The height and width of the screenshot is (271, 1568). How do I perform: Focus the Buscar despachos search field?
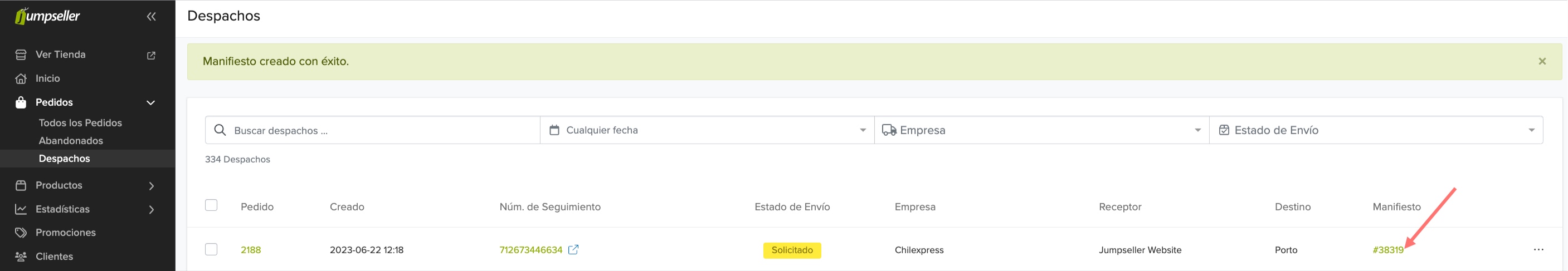373,130
